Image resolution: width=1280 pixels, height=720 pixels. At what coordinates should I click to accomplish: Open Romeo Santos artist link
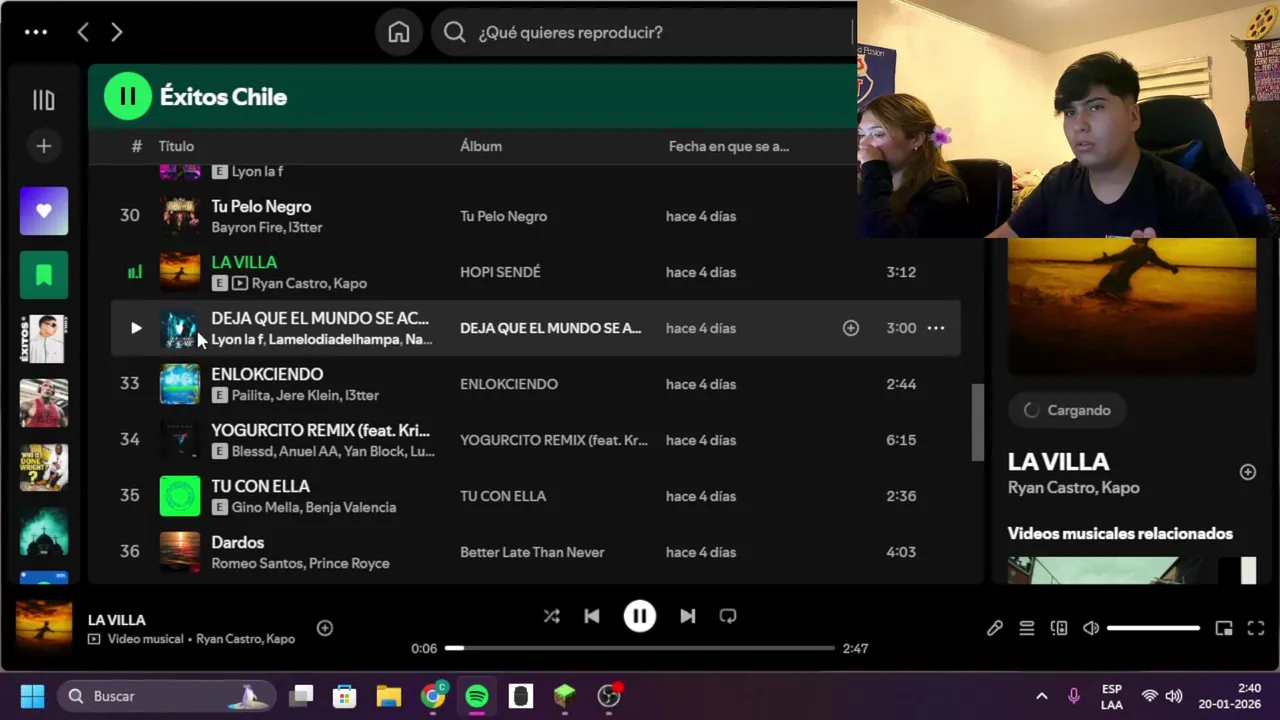pyautogui.click(x=256, y=563)
